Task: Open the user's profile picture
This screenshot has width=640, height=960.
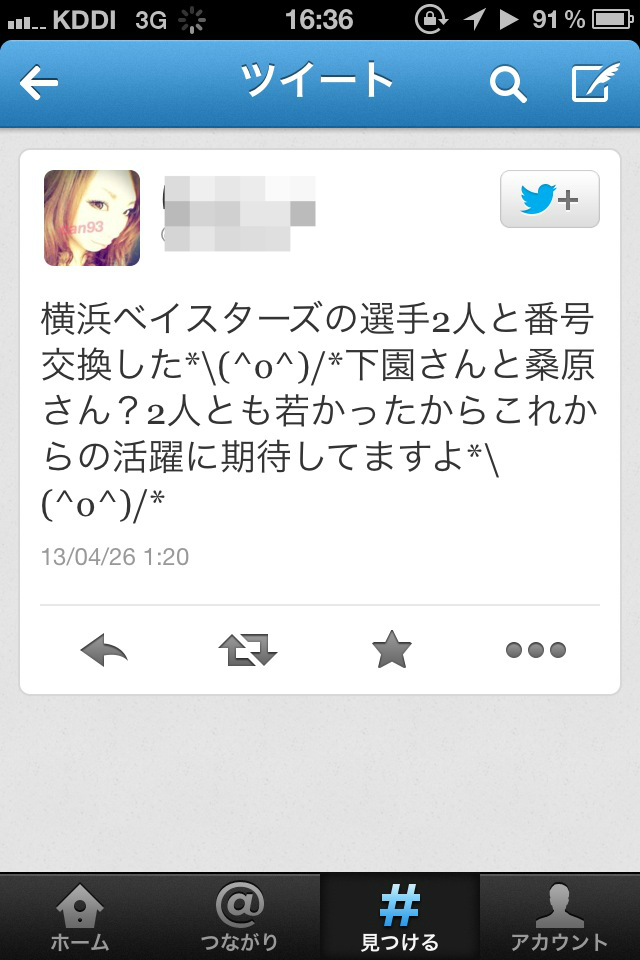Action: [92, 218]
